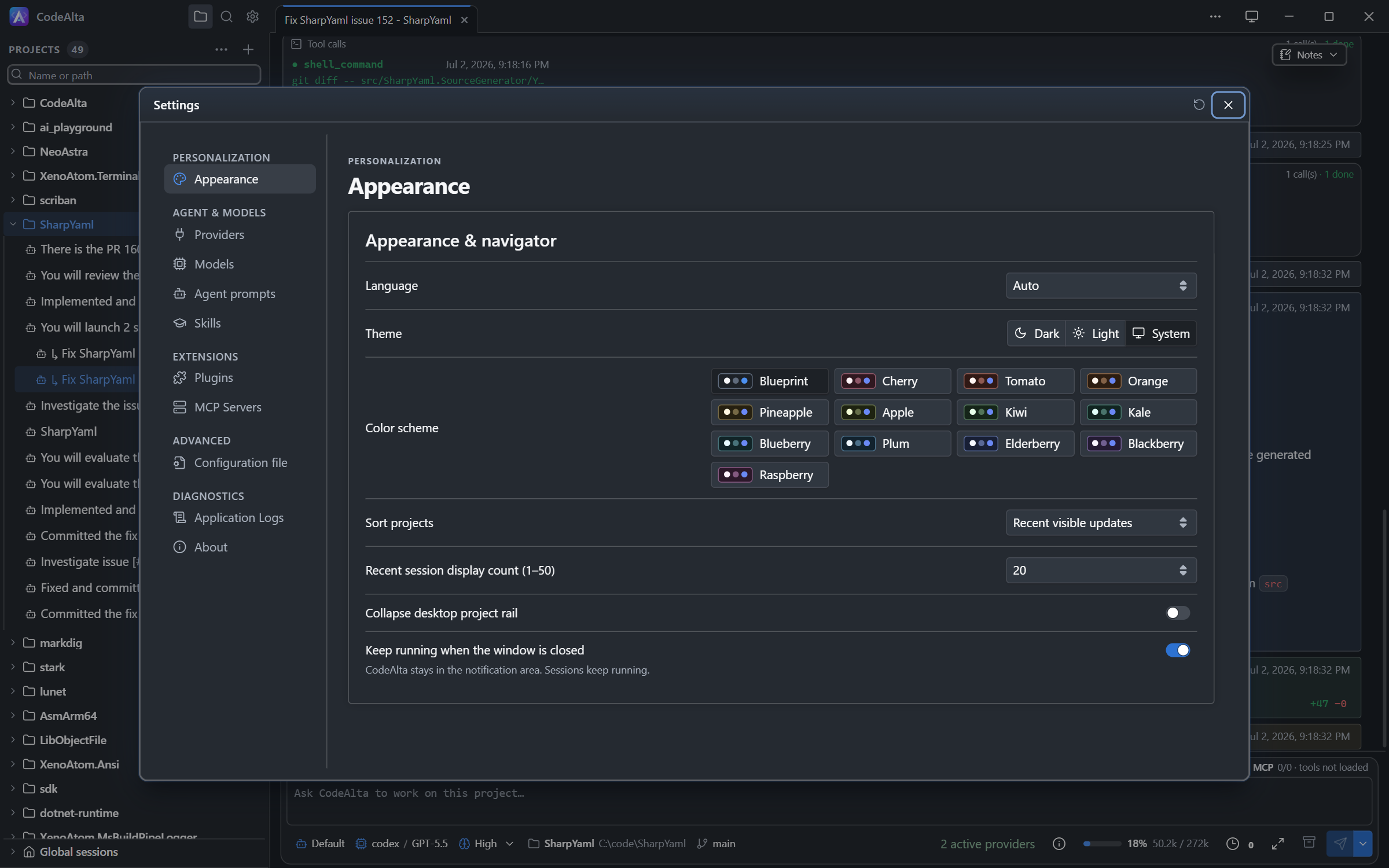Select the Dark theme option

coord(1037,333)
